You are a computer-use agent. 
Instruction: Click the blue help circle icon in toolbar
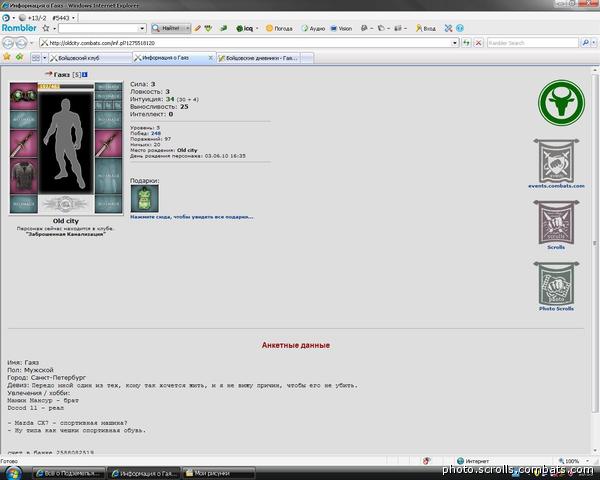tap(460, 28)
